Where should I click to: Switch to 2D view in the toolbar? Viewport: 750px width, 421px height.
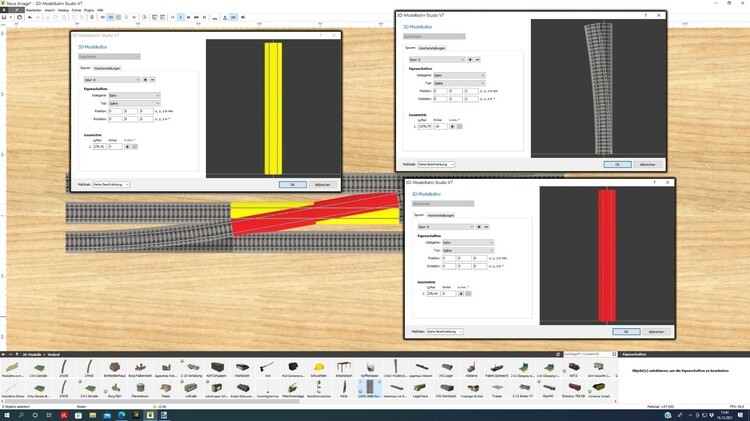(102, 17)
